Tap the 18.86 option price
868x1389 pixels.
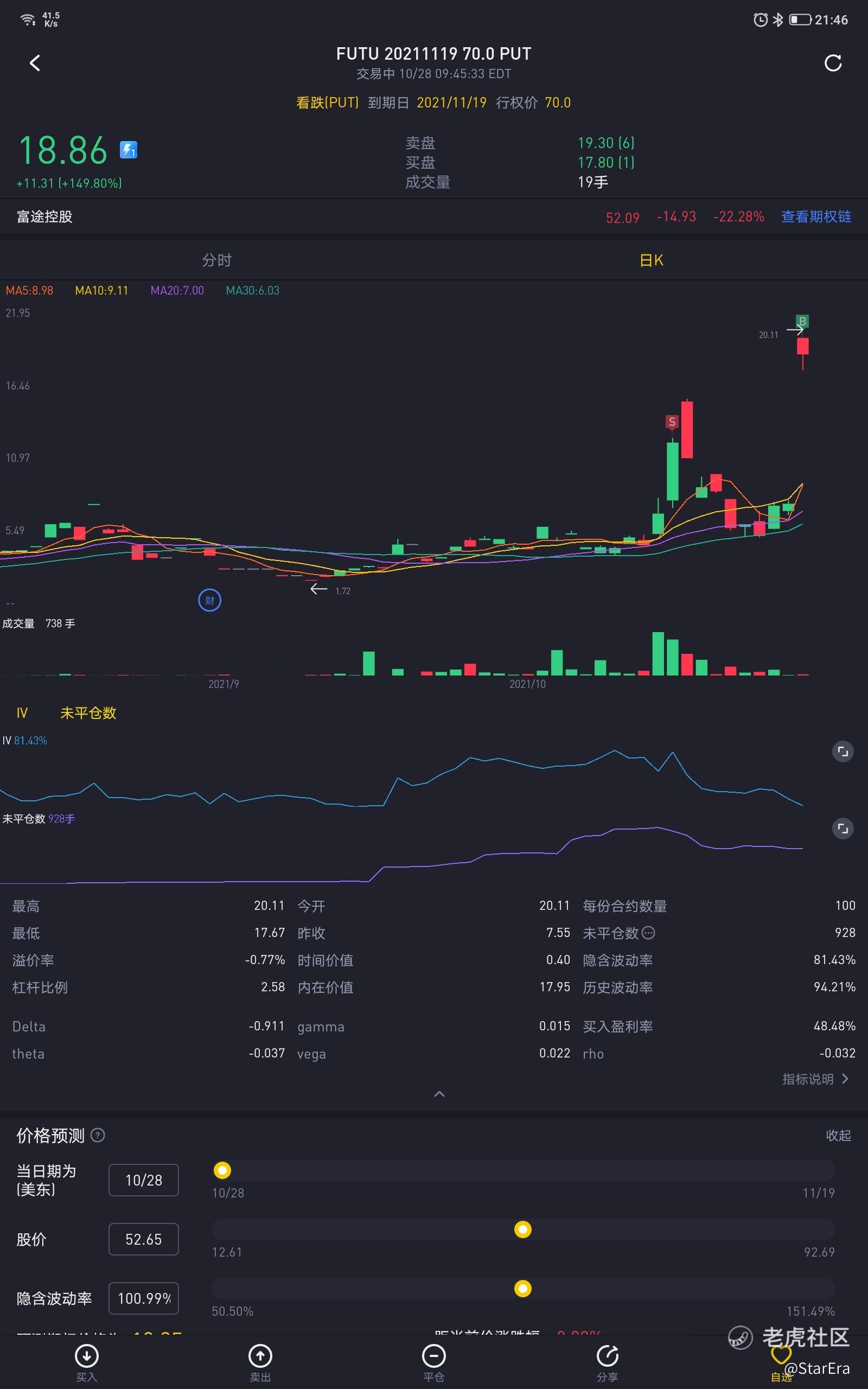63,150
